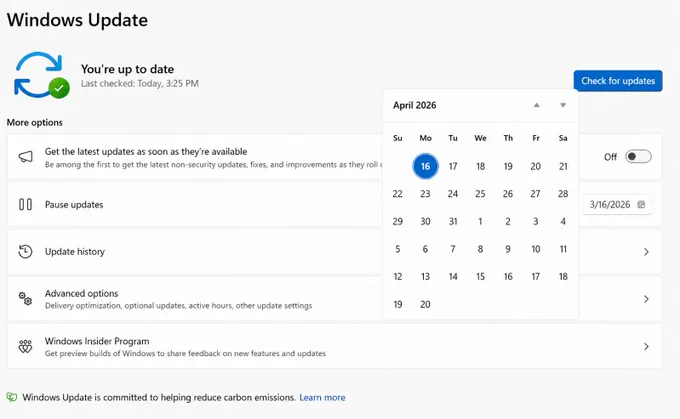Click 'Get the latest updates as soon' text
The height and width of the screenshot is (419, 680).
(x=146, y=151)
